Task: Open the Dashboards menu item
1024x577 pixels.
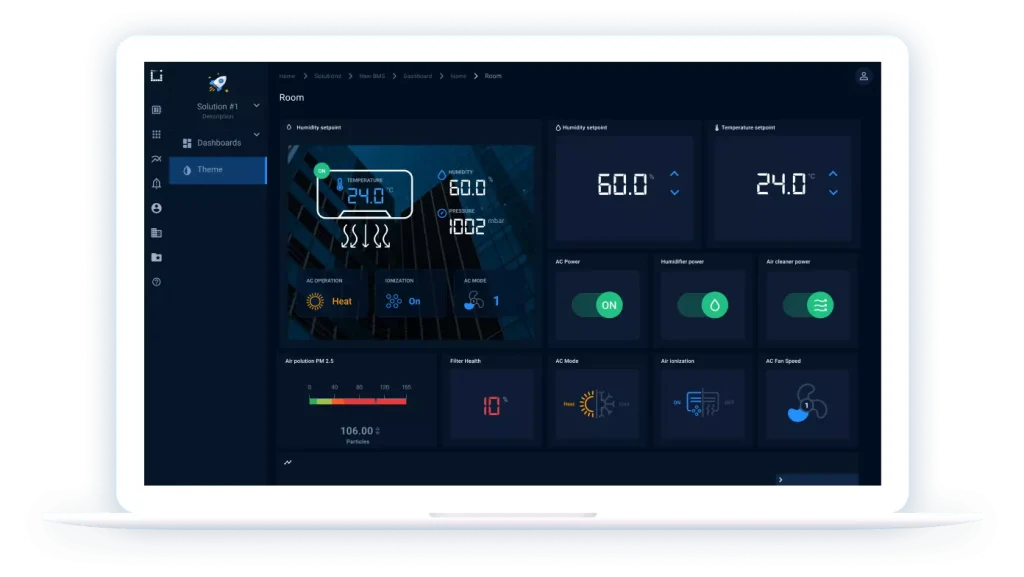Action: 218,143
